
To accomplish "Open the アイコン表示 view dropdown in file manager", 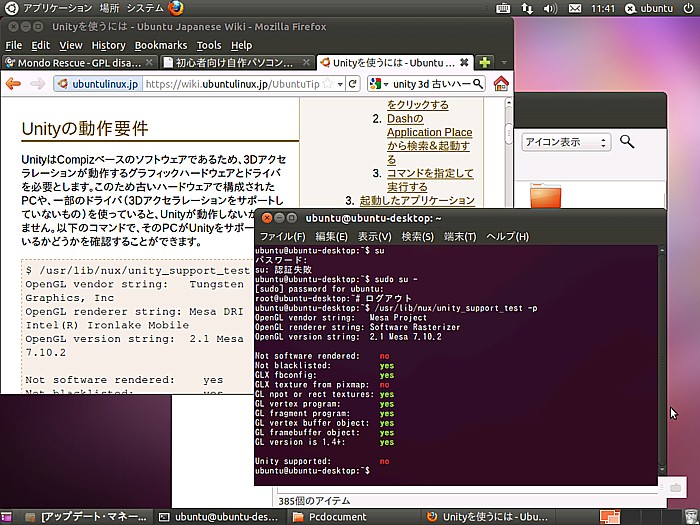I will coord(566,142).
